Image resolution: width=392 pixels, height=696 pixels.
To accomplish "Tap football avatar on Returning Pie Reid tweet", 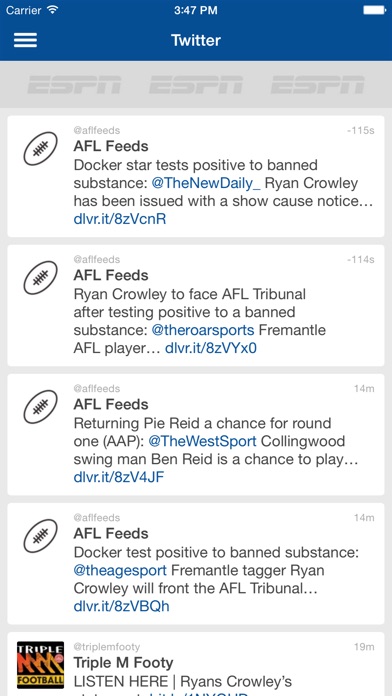I will 40,407.
